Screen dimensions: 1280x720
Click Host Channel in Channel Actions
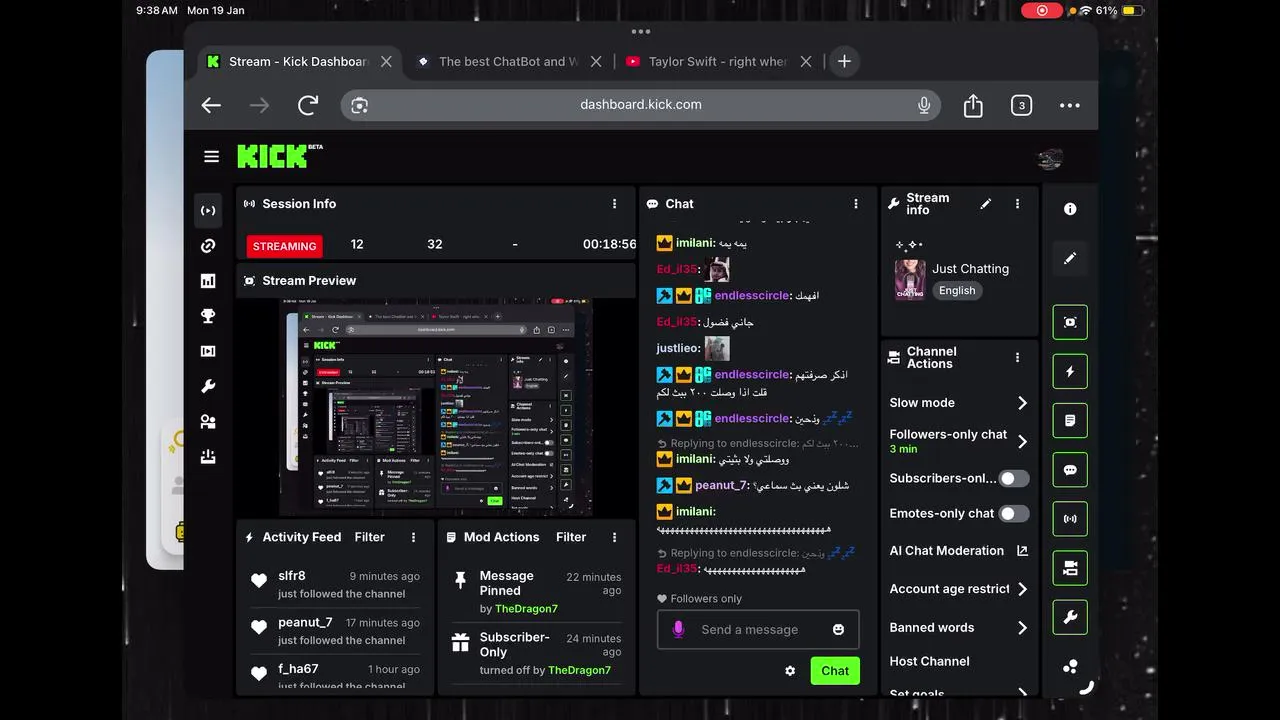pyautogui.click(x=930, y=661)
